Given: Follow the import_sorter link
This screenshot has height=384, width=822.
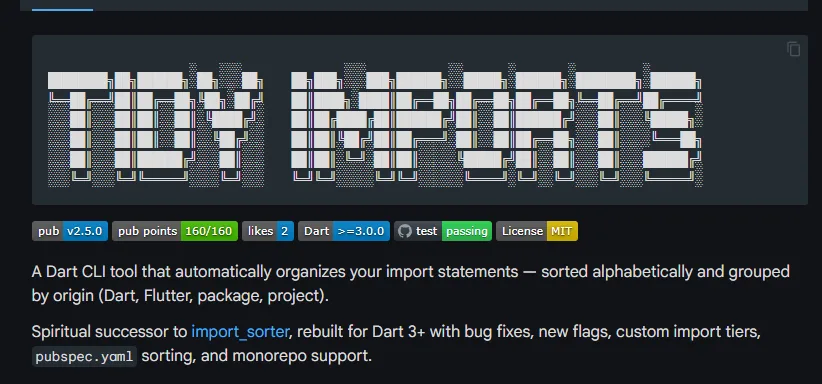Looking at the screenshot, I should coord(240,332).
